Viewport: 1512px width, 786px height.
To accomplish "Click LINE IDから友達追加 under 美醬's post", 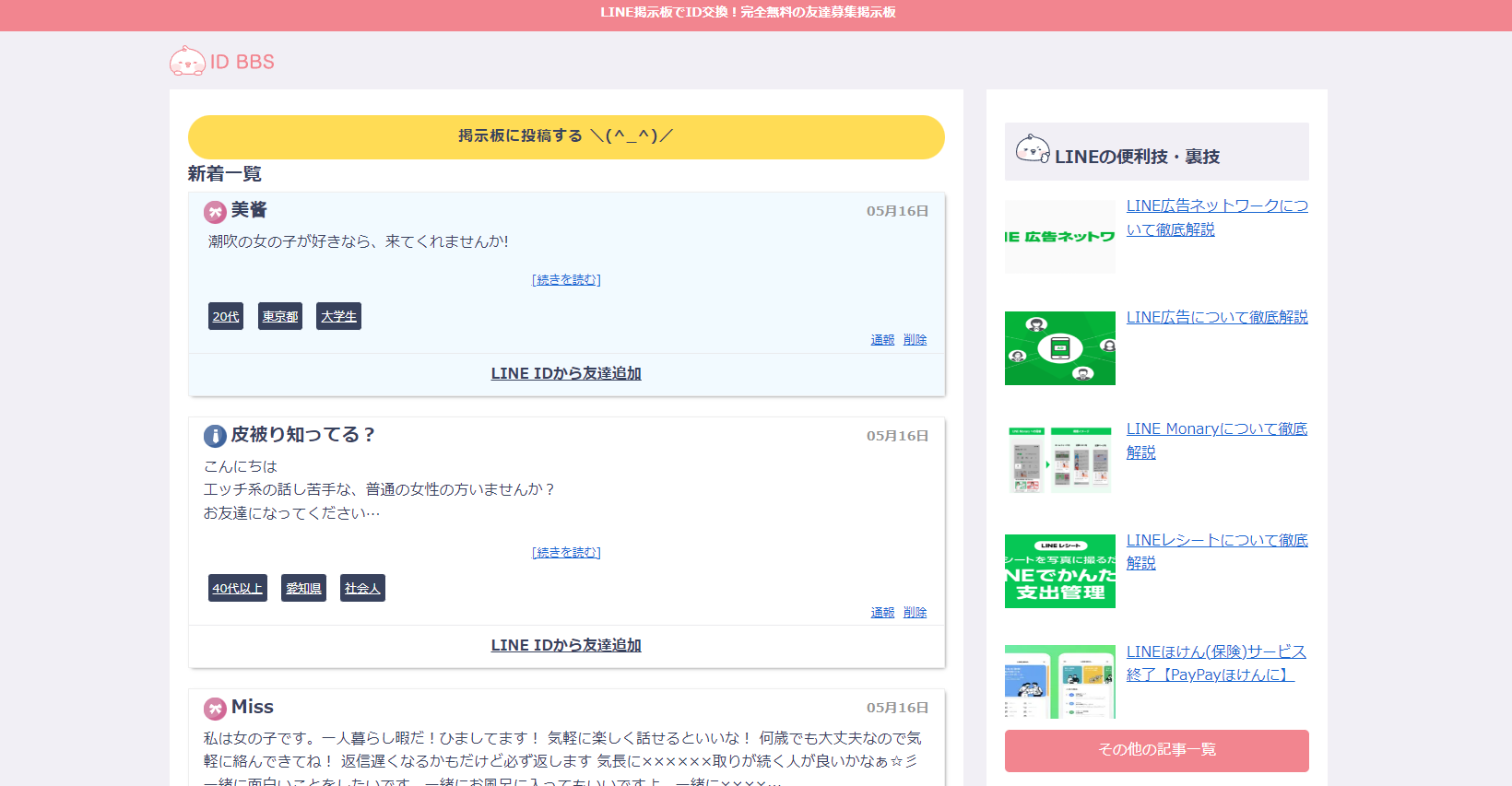I will point(566,374).
